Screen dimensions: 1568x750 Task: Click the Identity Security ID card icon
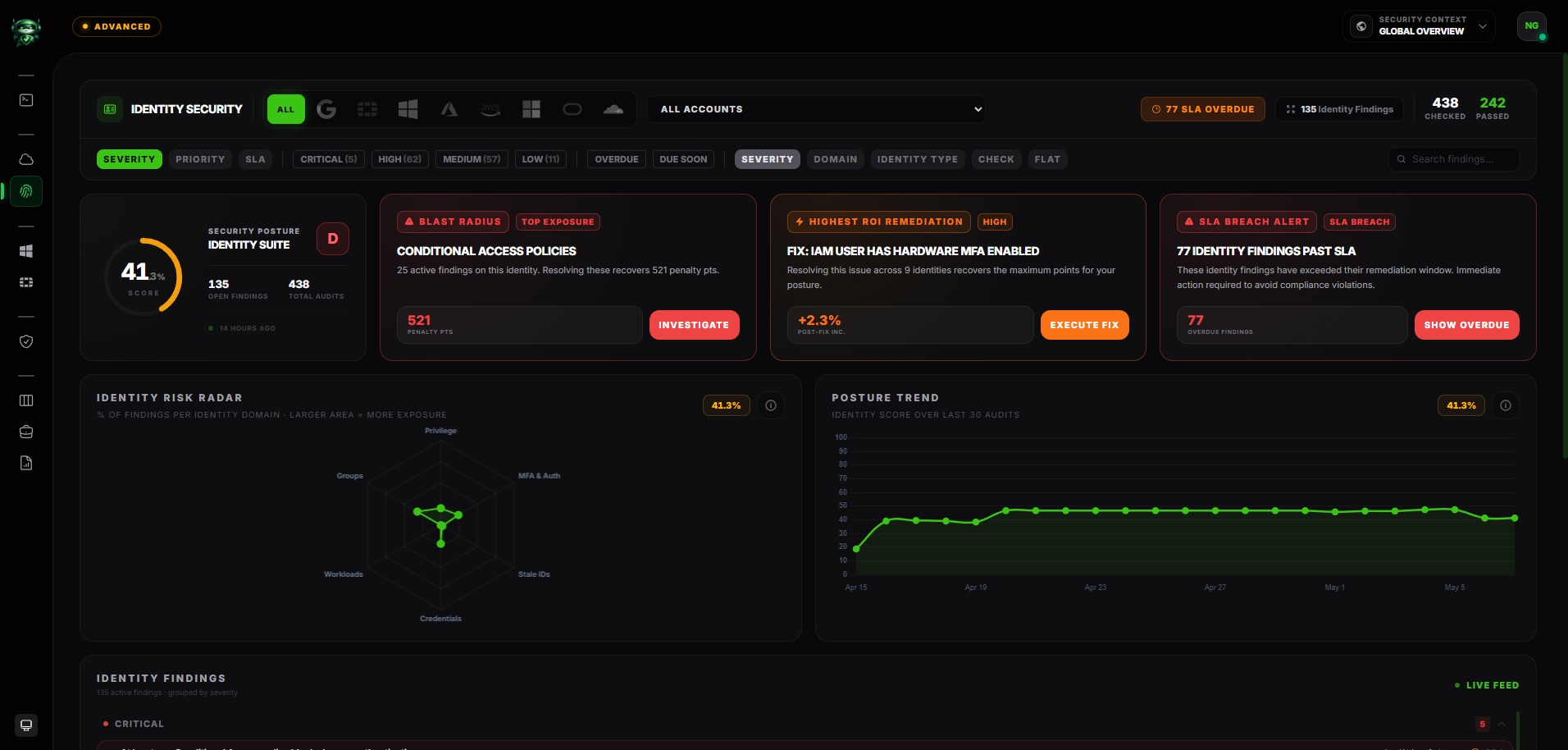click(110, 109)
